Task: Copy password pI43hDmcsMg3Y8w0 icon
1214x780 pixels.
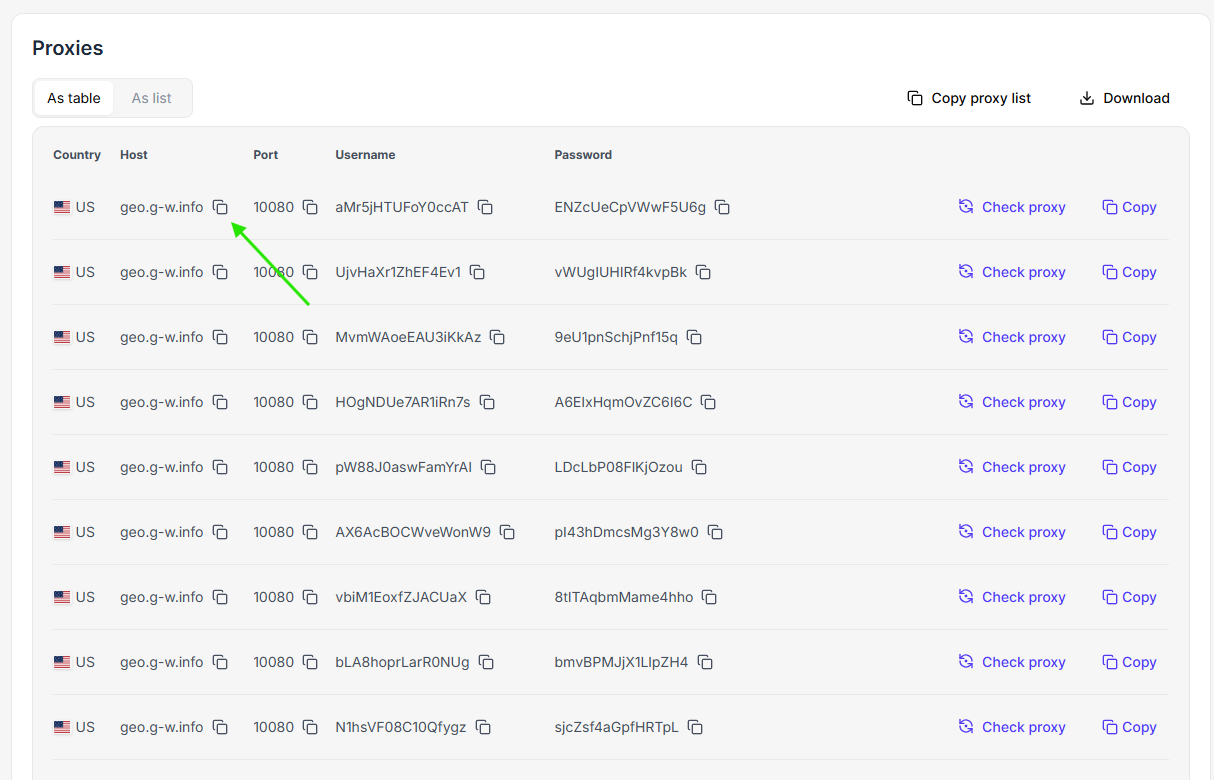Action: tap(715, 532)
